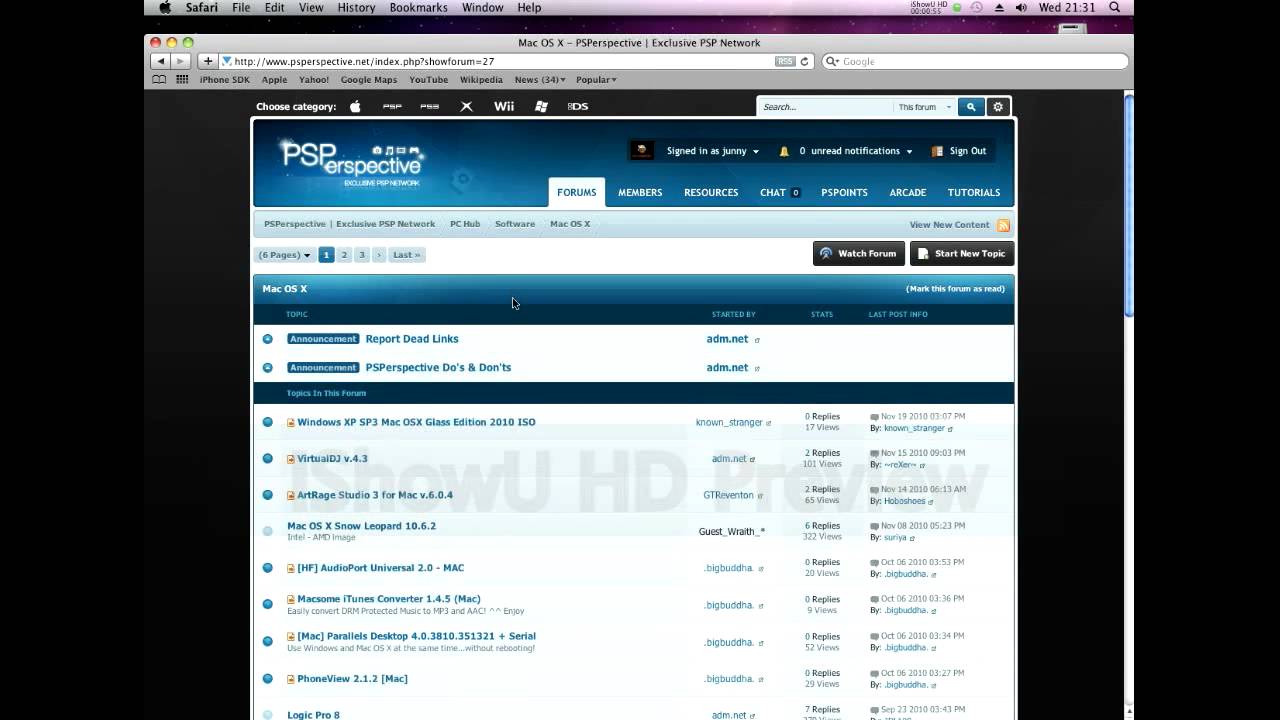1280x720 pixels.
Task: Go to page 2 of topics
Action: 344,255
